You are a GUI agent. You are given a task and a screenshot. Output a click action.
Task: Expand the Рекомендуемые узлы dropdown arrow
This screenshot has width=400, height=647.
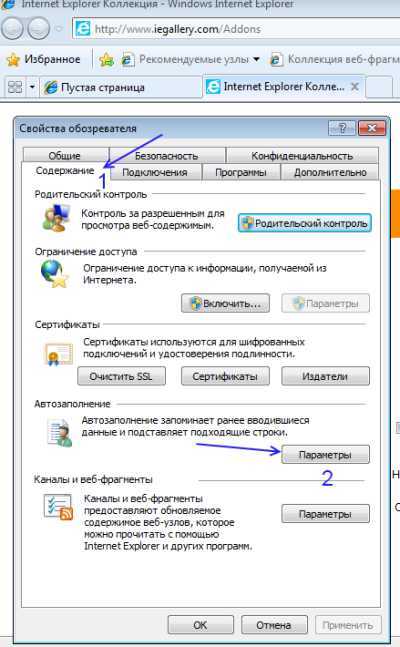[256, 59]
